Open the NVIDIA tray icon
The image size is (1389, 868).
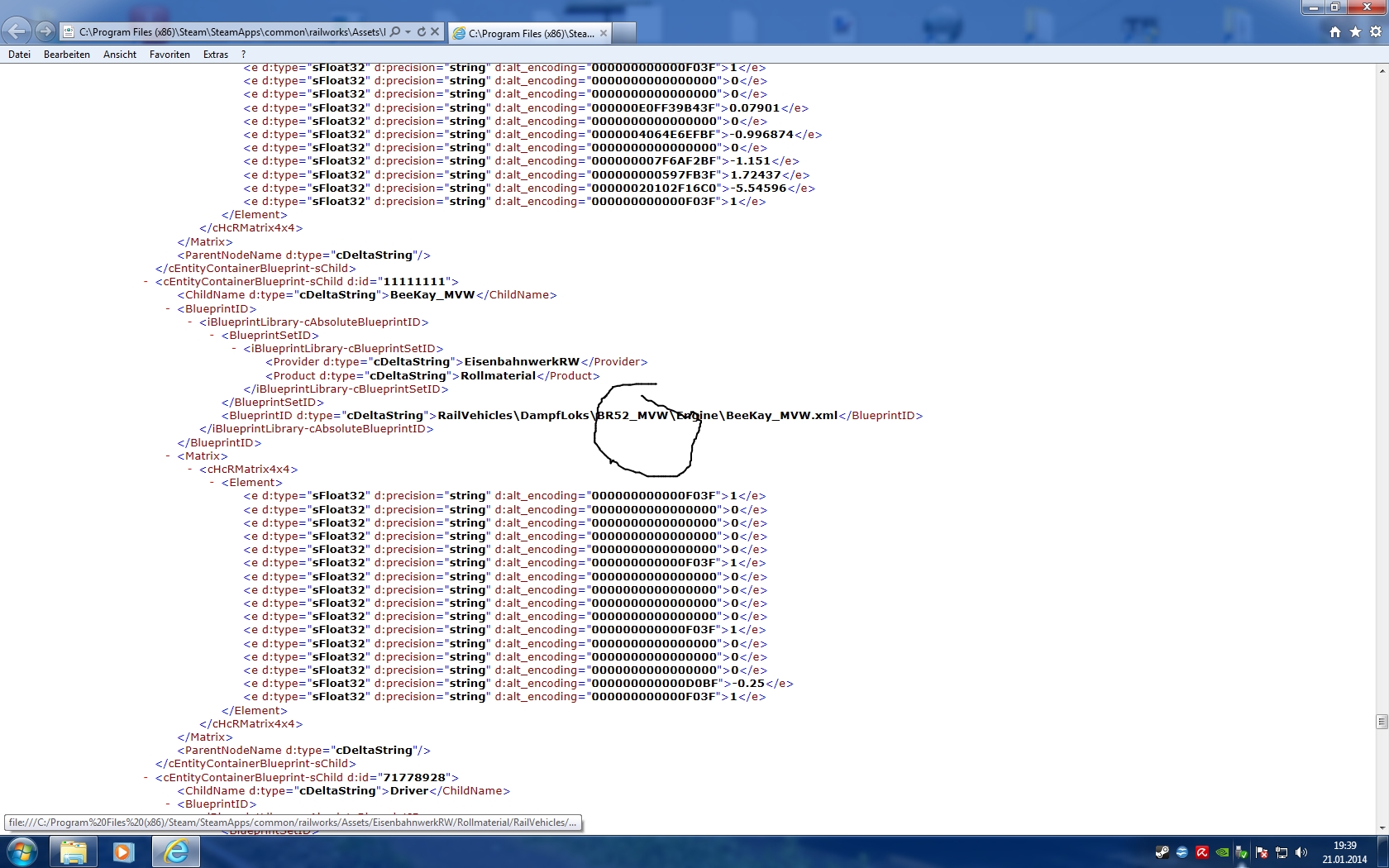click(1222, 852)
